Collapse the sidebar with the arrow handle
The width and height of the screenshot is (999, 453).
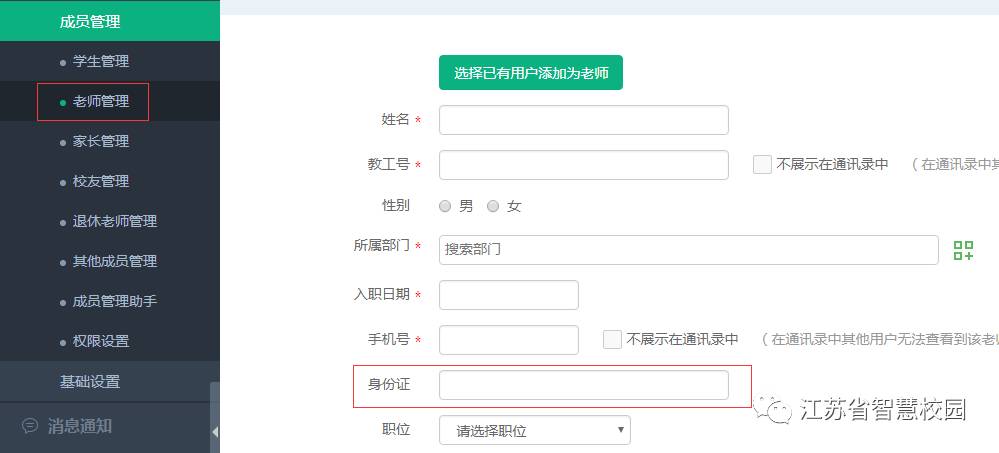[x=215, y=431]
